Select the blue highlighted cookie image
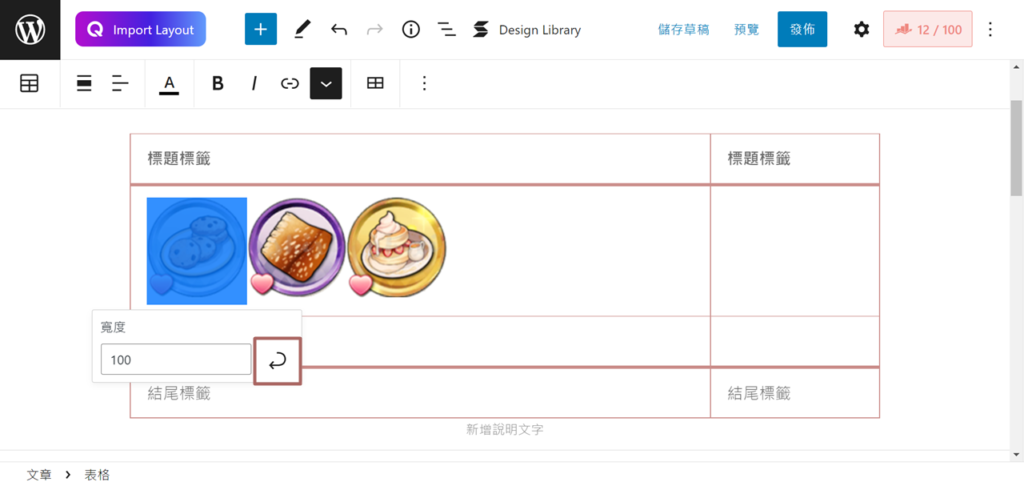The image size is (1024, 486). [197, 251]
